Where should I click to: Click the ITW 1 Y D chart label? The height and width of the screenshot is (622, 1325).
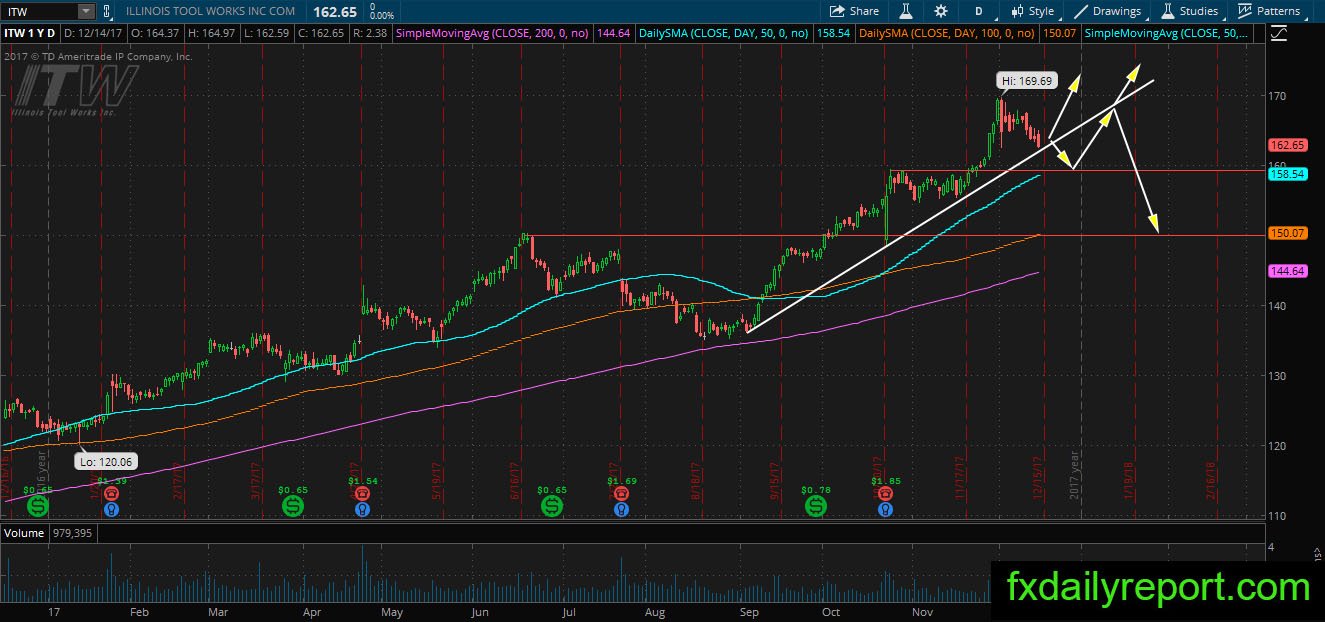[x=30, y=33]
